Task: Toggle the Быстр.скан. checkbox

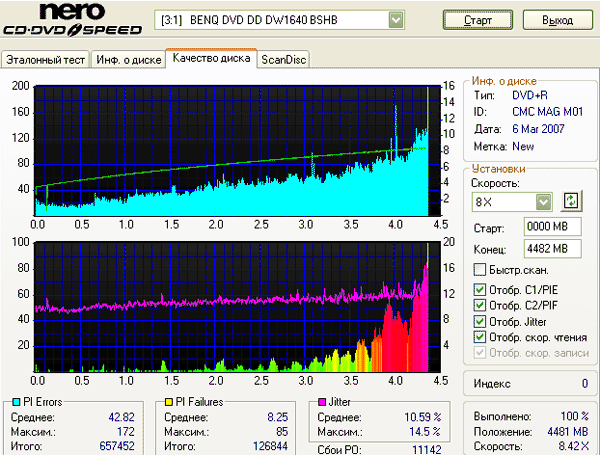Action: (x=479, y=269)
